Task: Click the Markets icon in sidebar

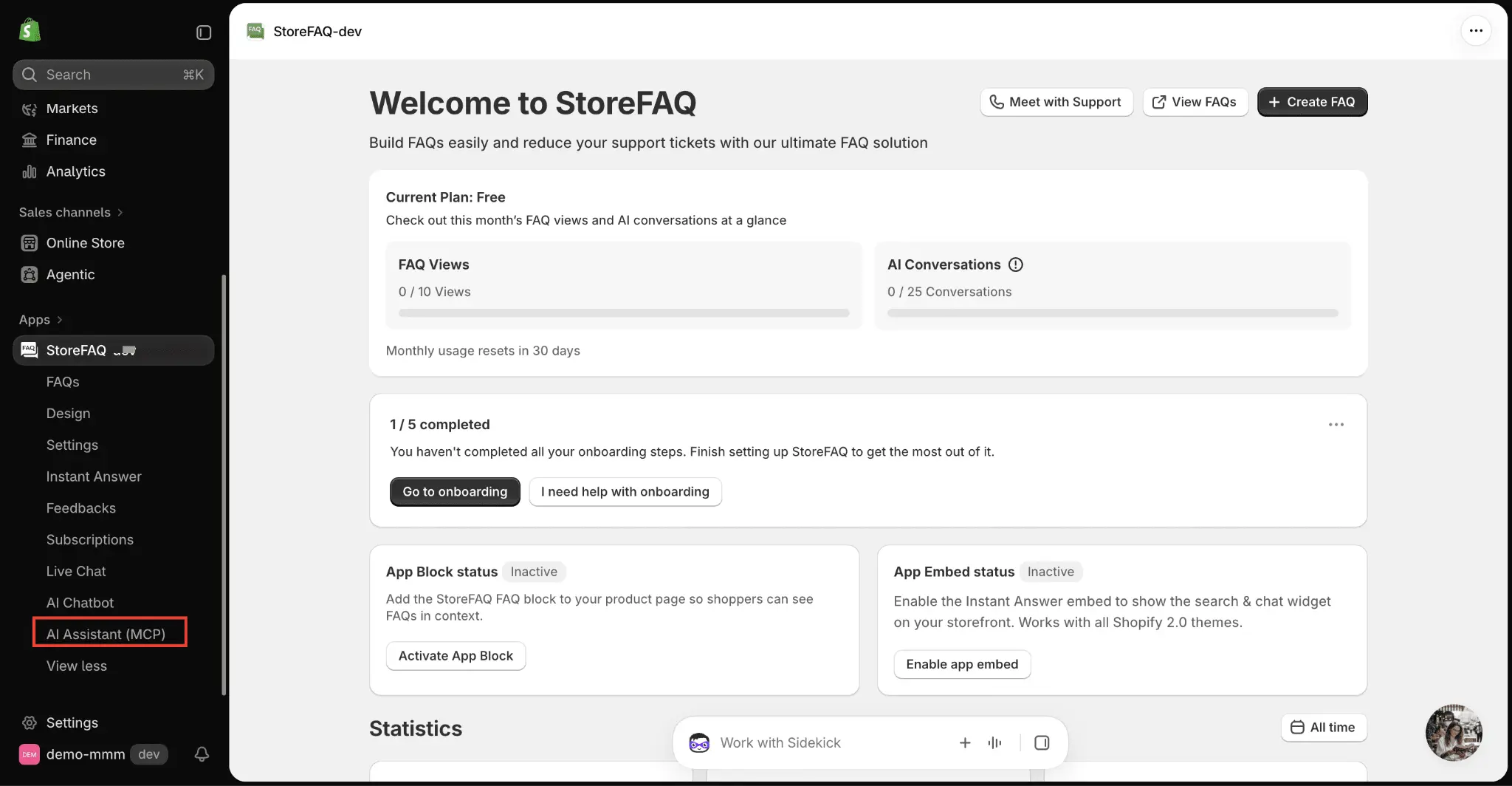Action: [x=30, y=109]
